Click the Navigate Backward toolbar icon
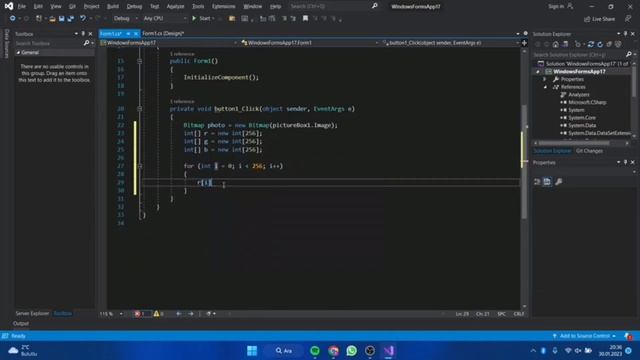The height and width of the screenshot is (360, 640). (x=13, y=18)
